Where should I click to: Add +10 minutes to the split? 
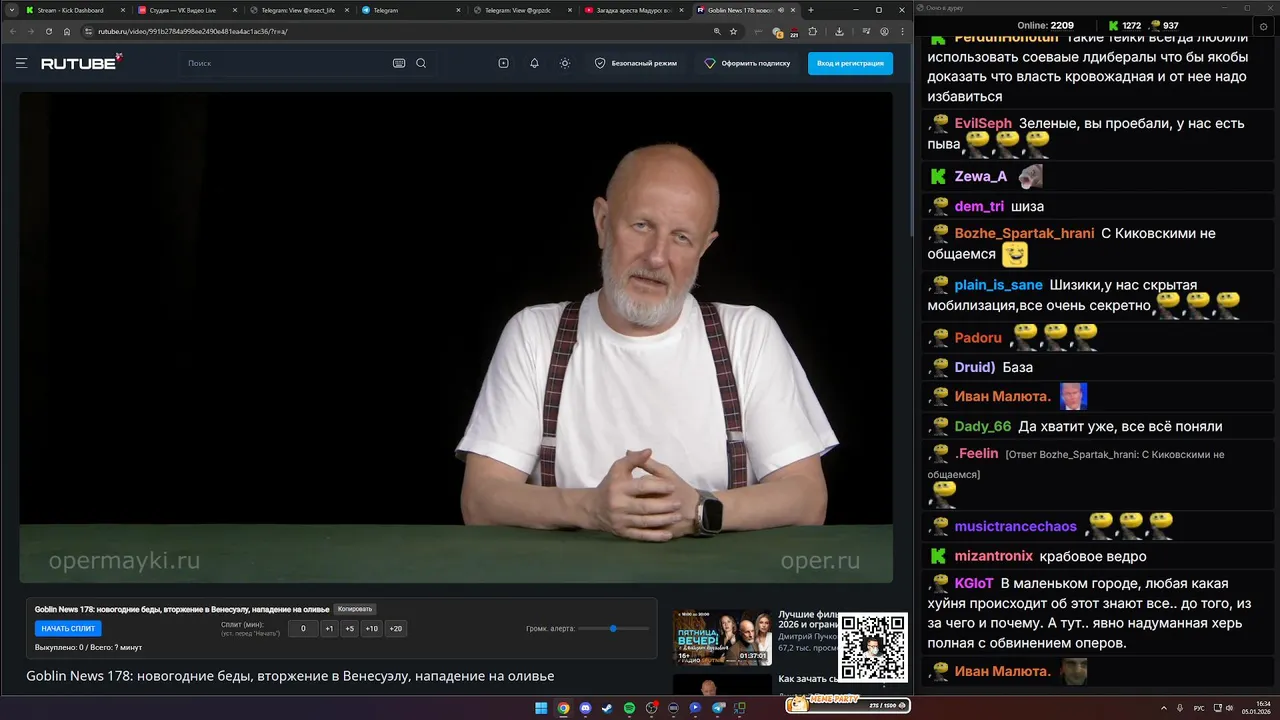(x=372, y=629)
